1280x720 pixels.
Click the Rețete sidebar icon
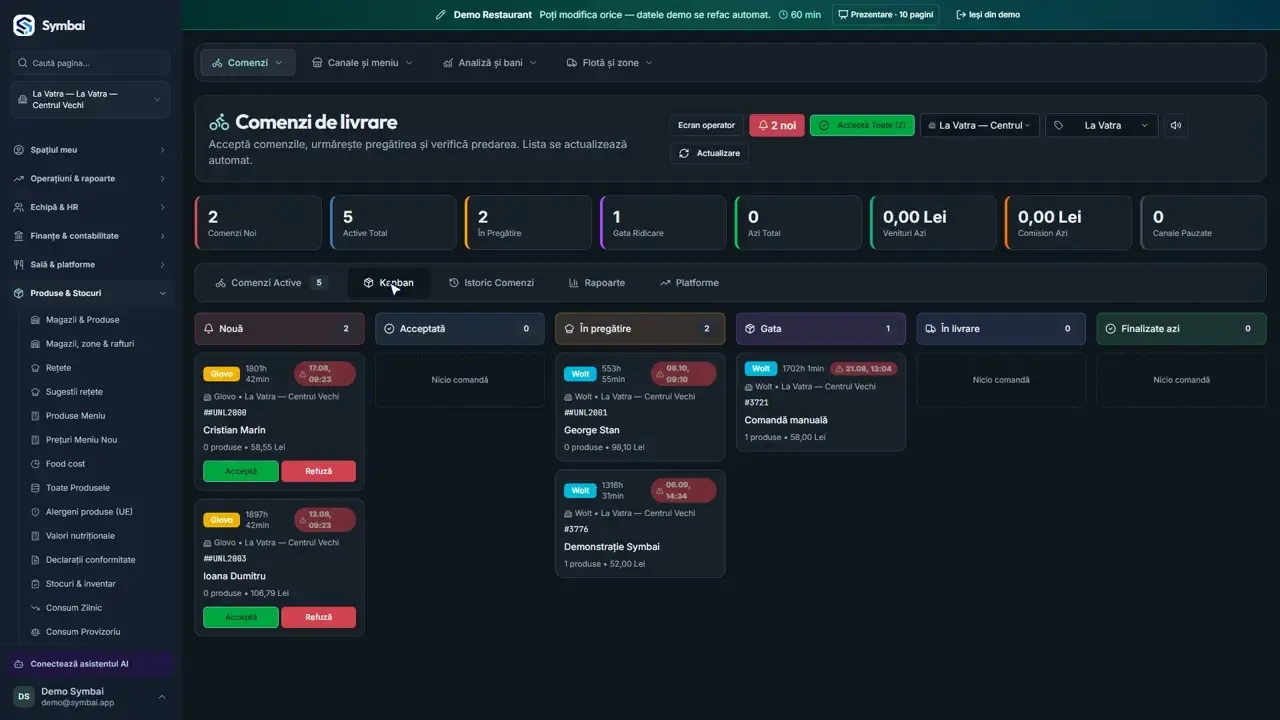click(x=36, y=368)
